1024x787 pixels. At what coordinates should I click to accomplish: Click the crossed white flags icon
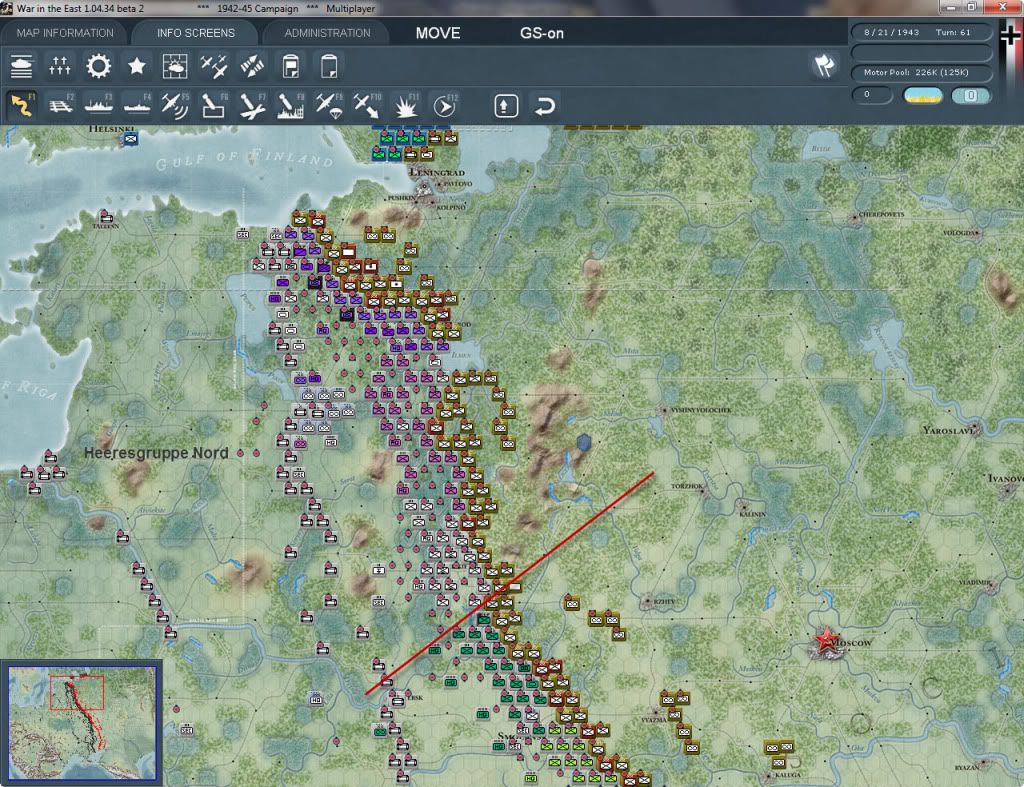pos(824,65)
